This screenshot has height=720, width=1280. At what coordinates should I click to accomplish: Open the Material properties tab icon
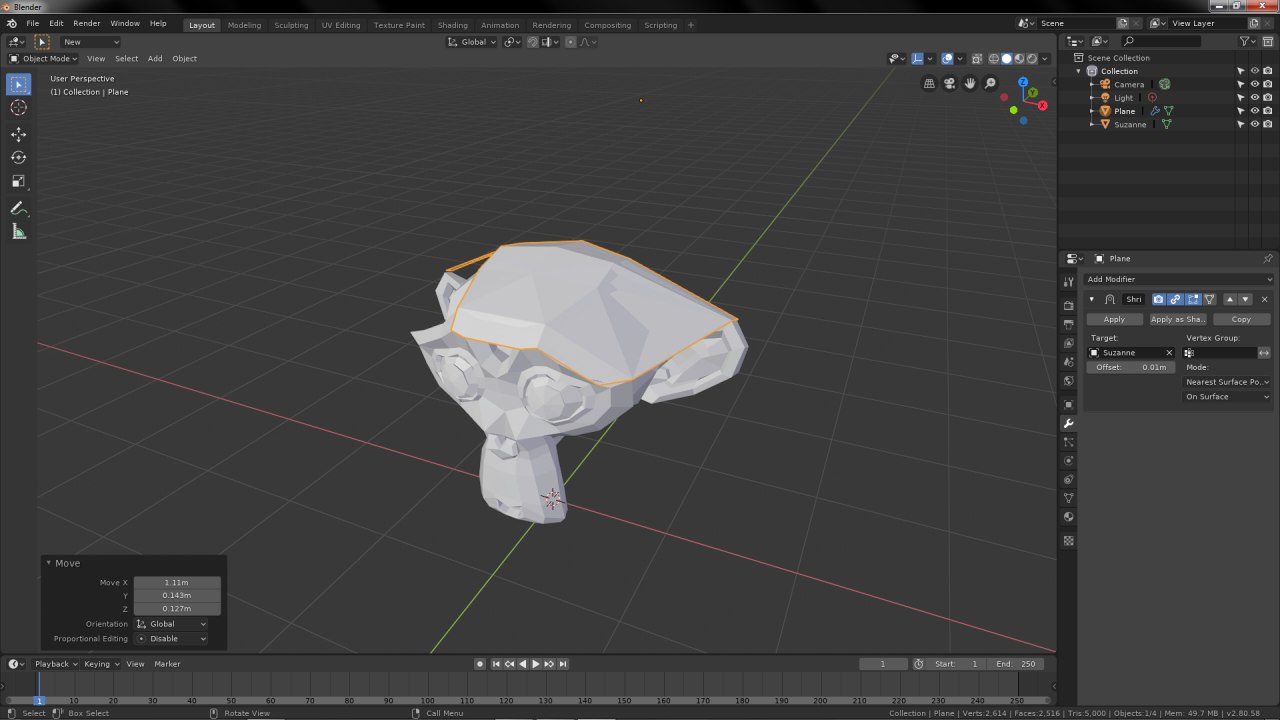pos(1068,517)
